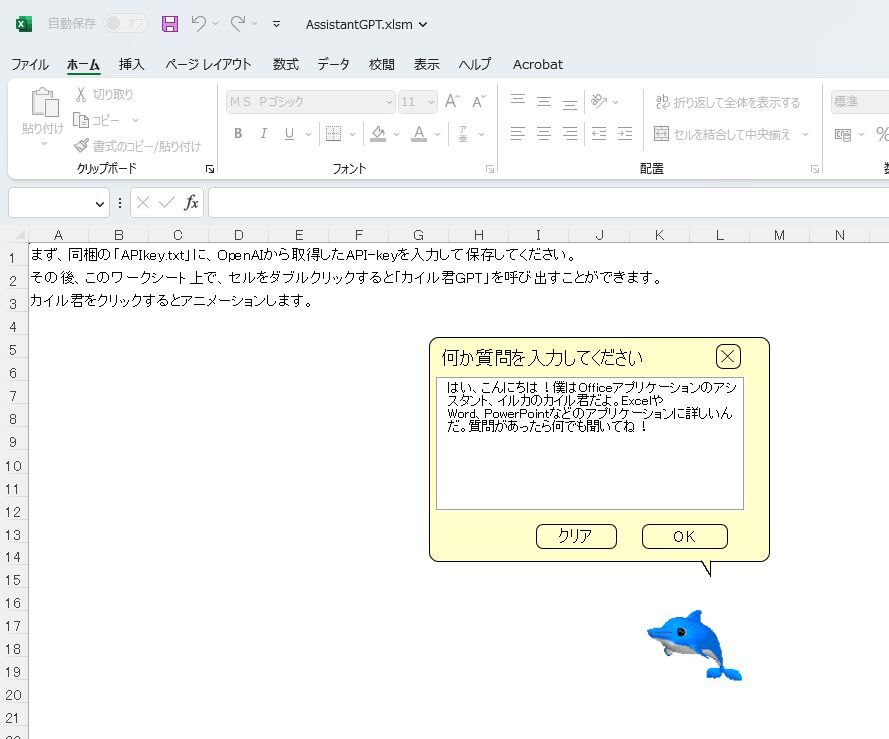
Task: Toggle Underline formatting
Action: [288, 133]
